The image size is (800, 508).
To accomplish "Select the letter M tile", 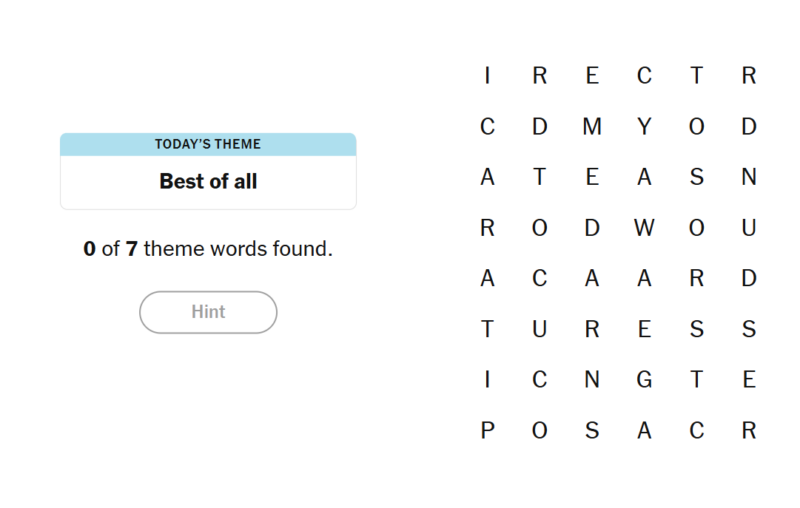I will (592, 127).
